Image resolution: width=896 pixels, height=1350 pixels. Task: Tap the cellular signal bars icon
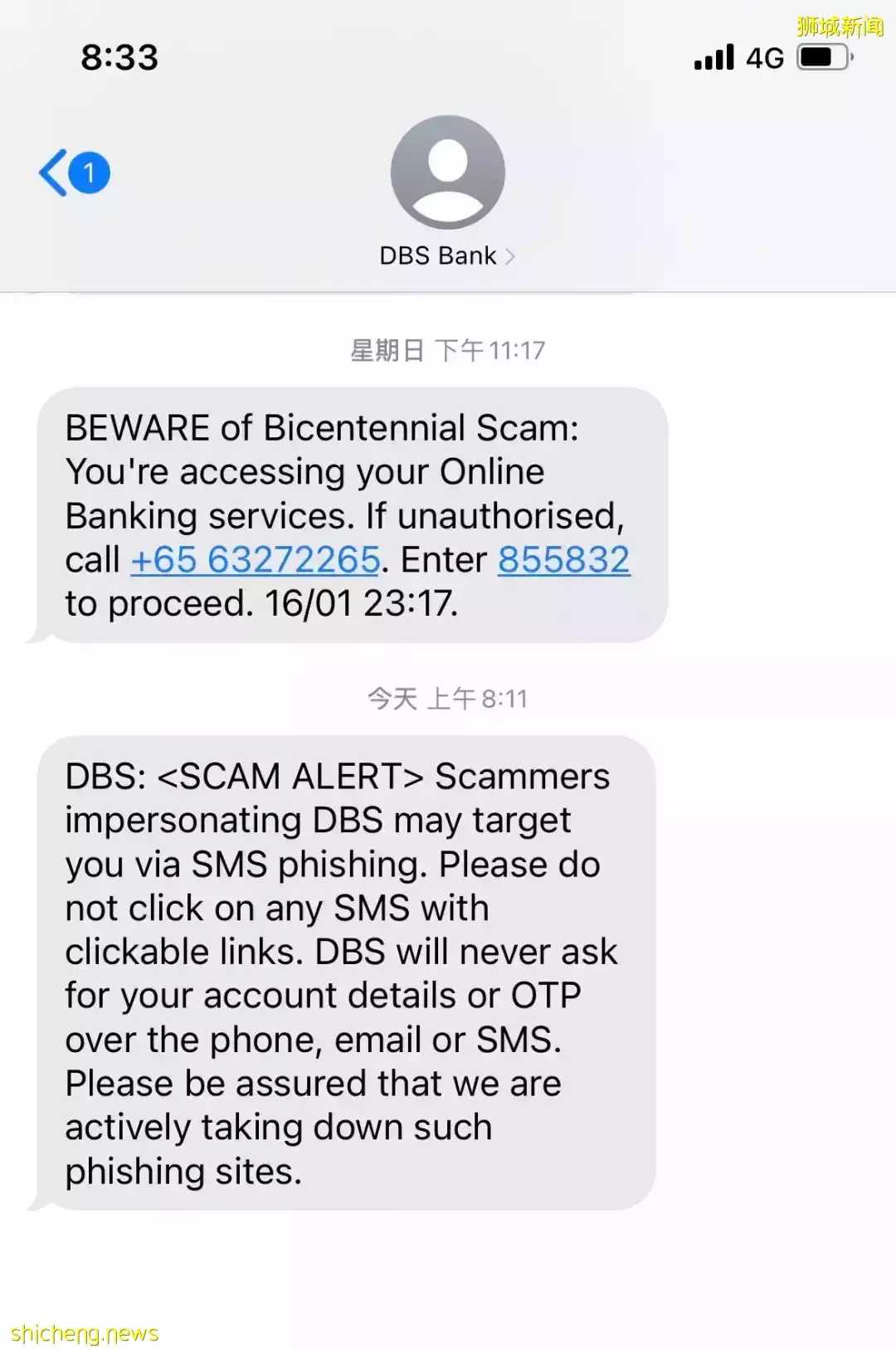(x=714, y=56)
